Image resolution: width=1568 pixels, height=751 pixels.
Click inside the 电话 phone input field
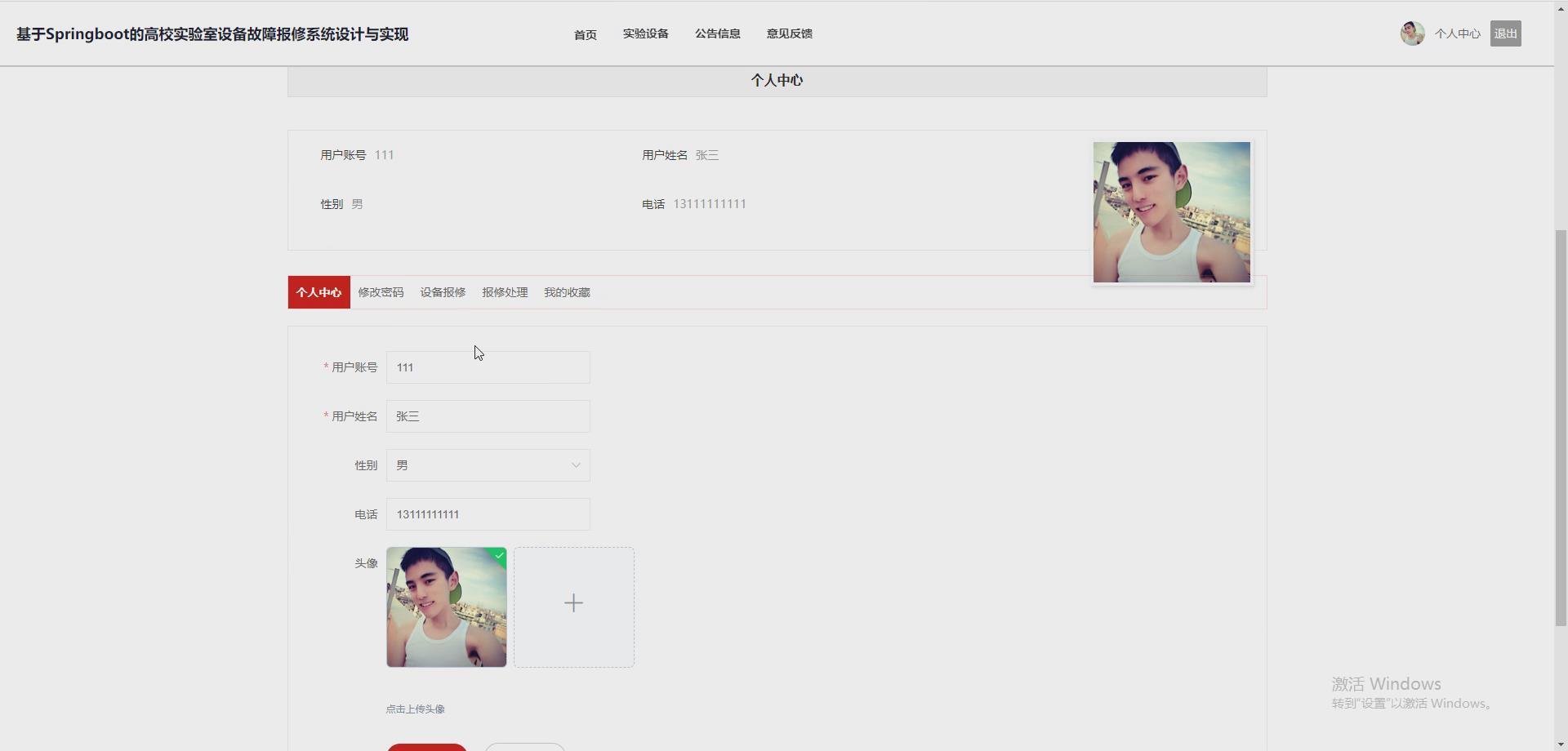click(488, 514)
